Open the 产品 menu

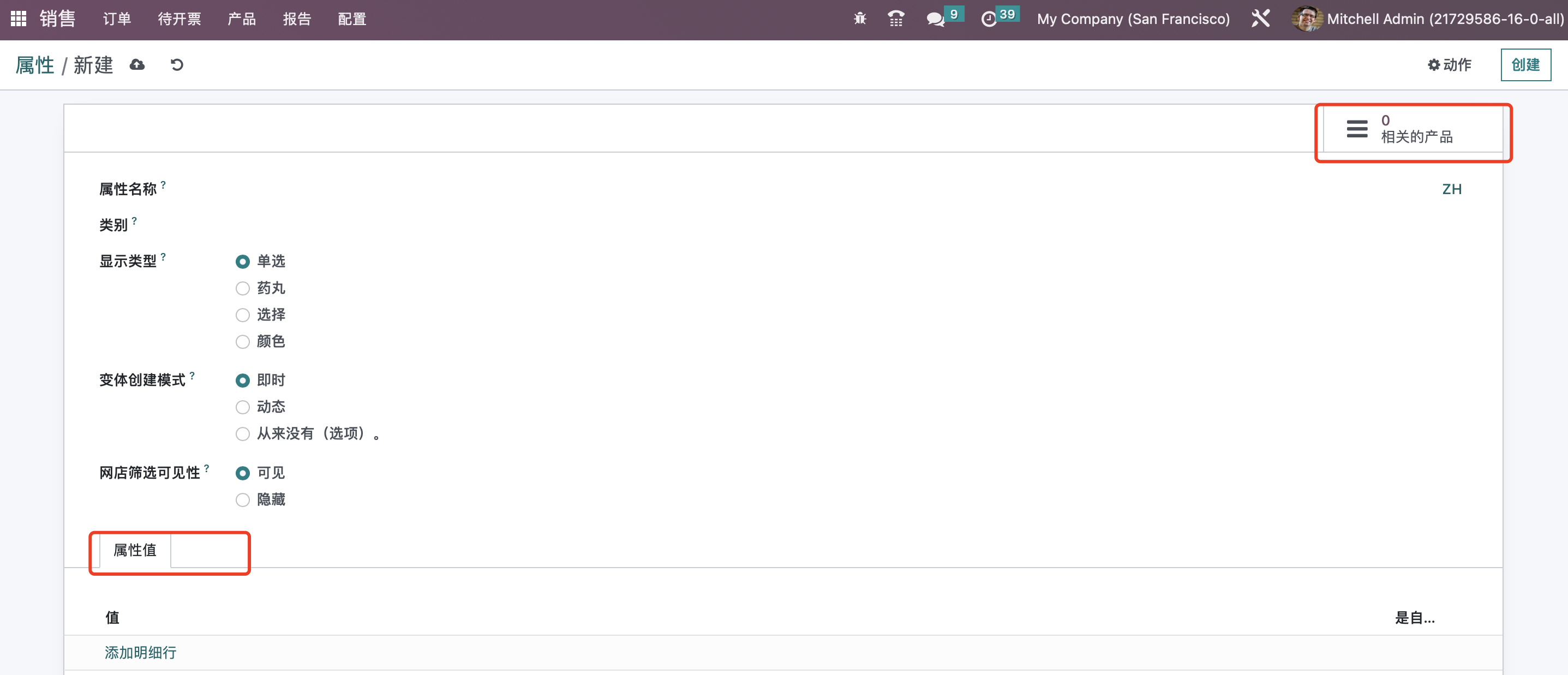[242, 19]
